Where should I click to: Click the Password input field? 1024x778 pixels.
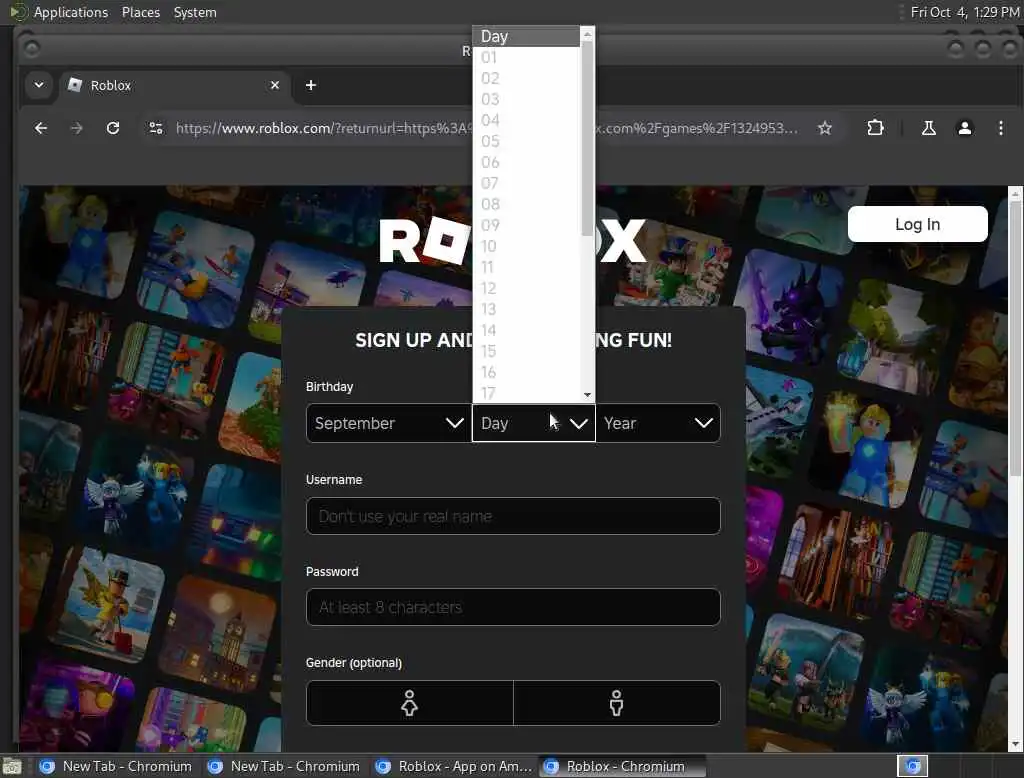(x=513, y=608)
